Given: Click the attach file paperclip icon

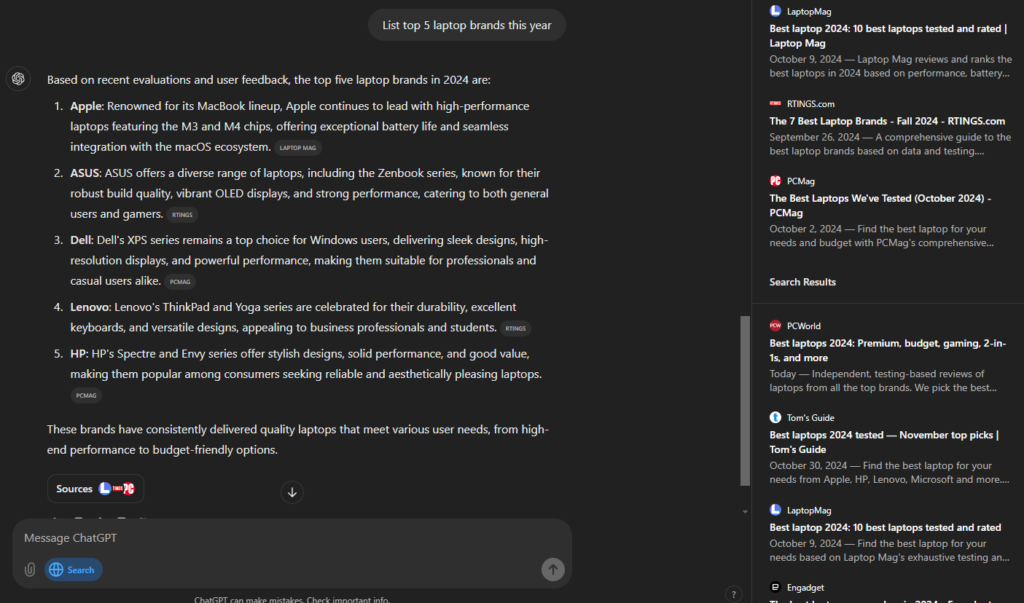Looking at the screenshot, I should (30, 570).
